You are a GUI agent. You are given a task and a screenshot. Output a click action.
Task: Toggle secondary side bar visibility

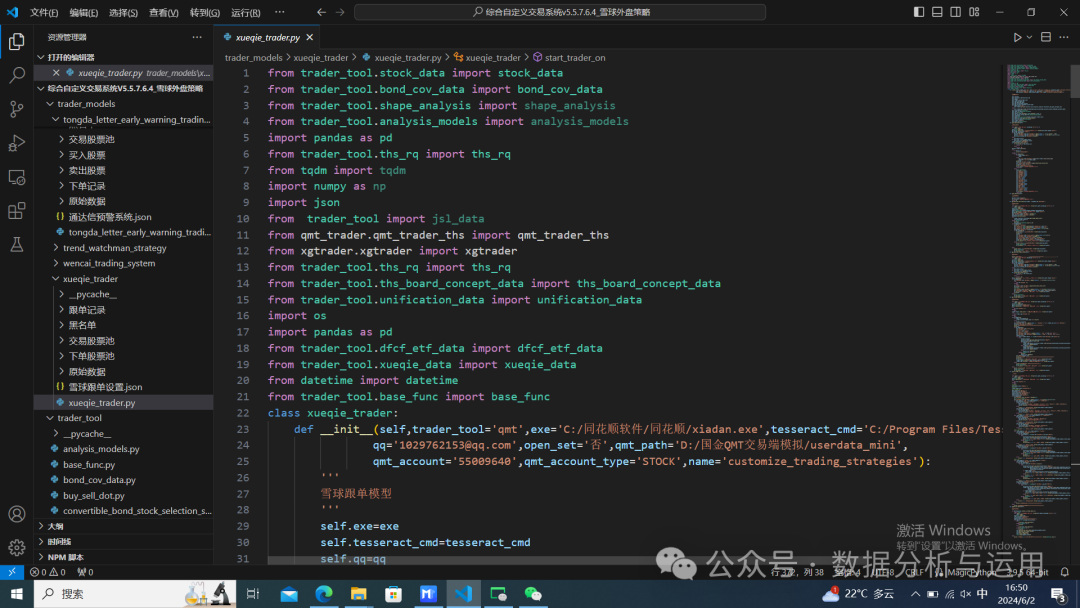(x=956, y=12)
